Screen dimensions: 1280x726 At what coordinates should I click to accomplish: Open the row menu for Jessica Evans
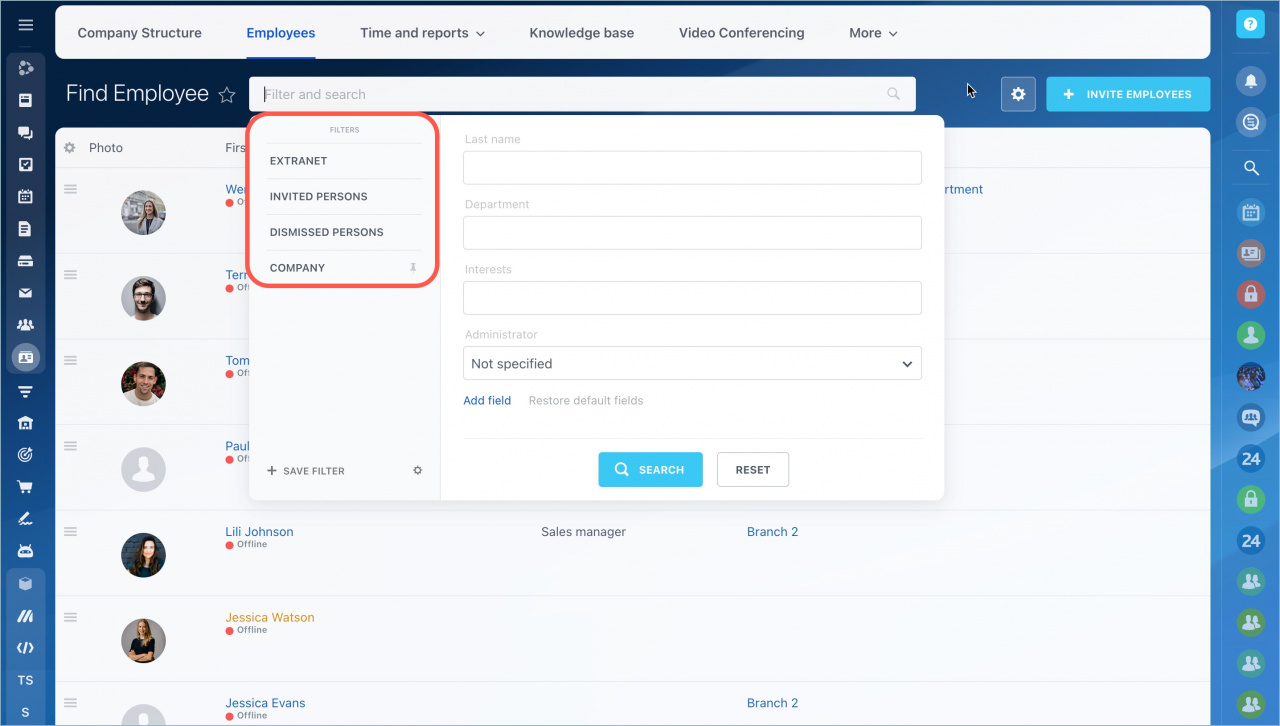[x=71, y=703]
